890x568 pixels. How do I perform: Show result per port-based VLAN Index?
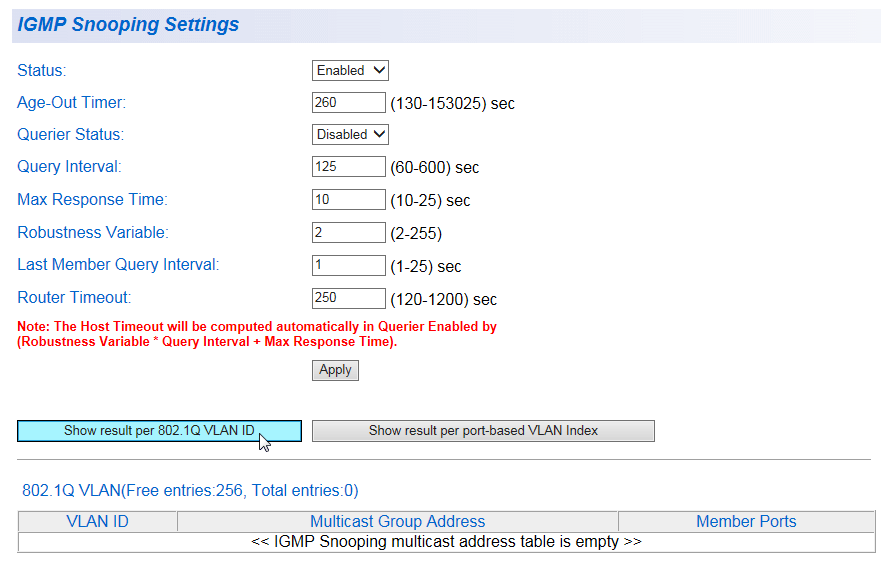pyautogui.click(x=483, y=431)
